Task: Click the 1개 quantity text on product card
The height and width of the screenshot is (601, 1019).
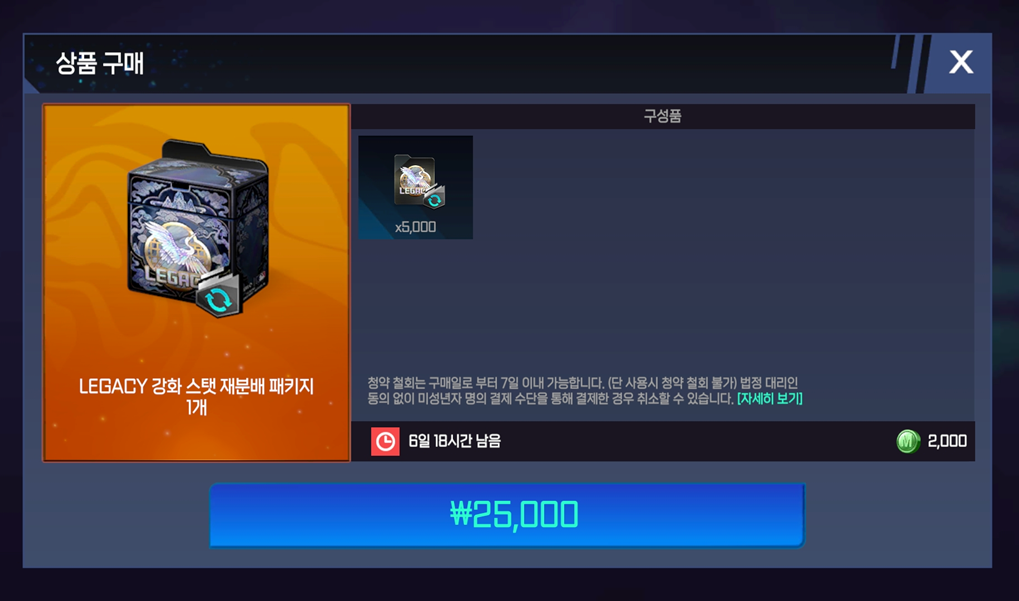Action: coord(196,407)
